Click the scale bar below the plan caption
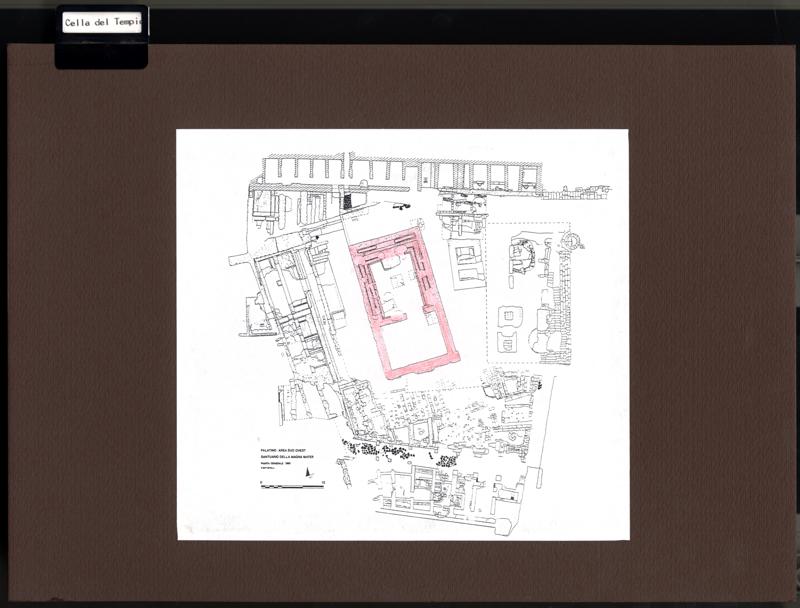This screenshot has width=800, height=608. 292,485
